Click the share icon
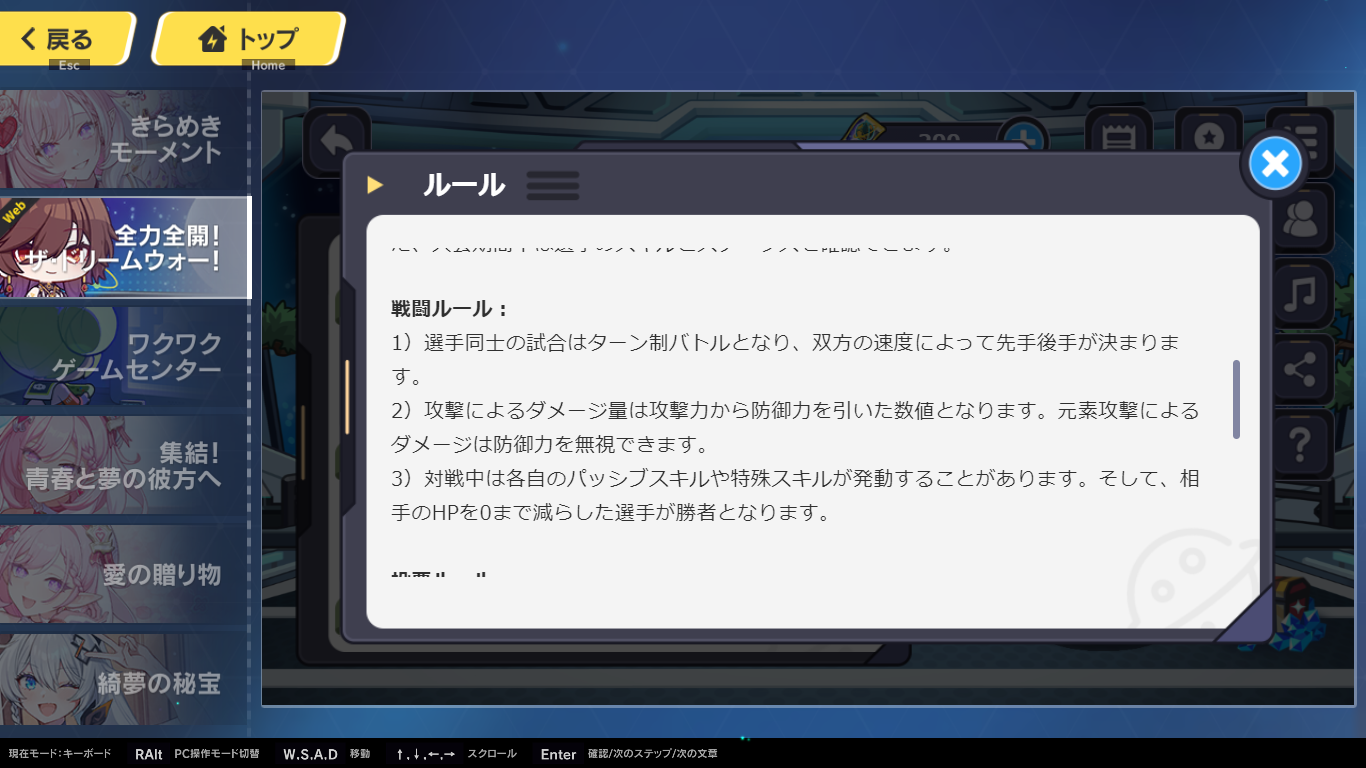Image resolution: width=1366 pixels, height=768 pixels. pos(1300,370)
